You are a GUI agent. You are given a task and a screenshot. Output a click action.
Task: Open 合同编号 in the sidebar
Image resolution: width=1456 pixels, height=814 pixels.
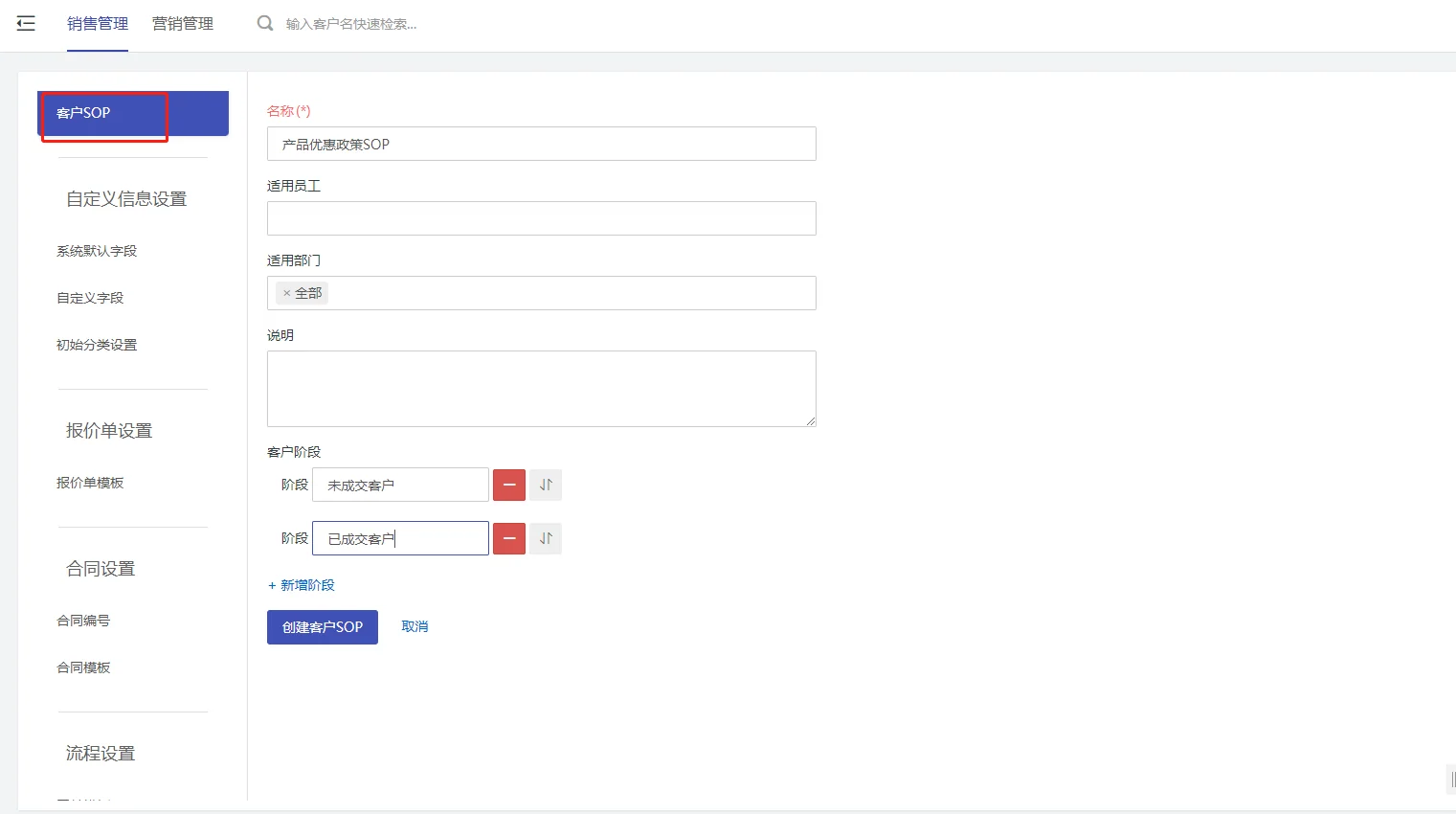coord(83,621)
